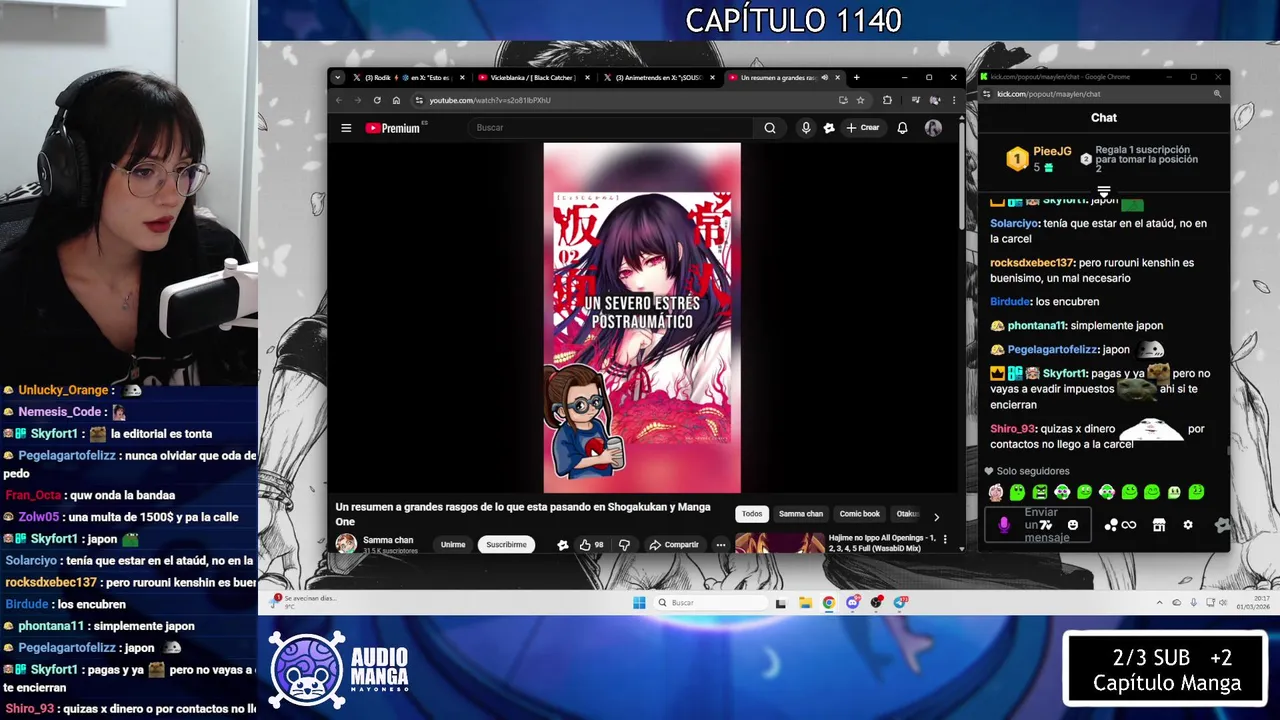1280x720 pixels.
Task: Select the Comic book filter chip
Action: point(860,514)
